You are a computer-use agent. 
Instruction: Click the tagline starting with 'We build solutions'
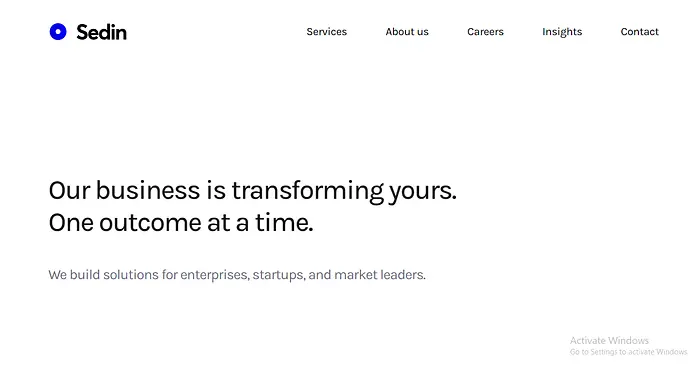(237, 275)
